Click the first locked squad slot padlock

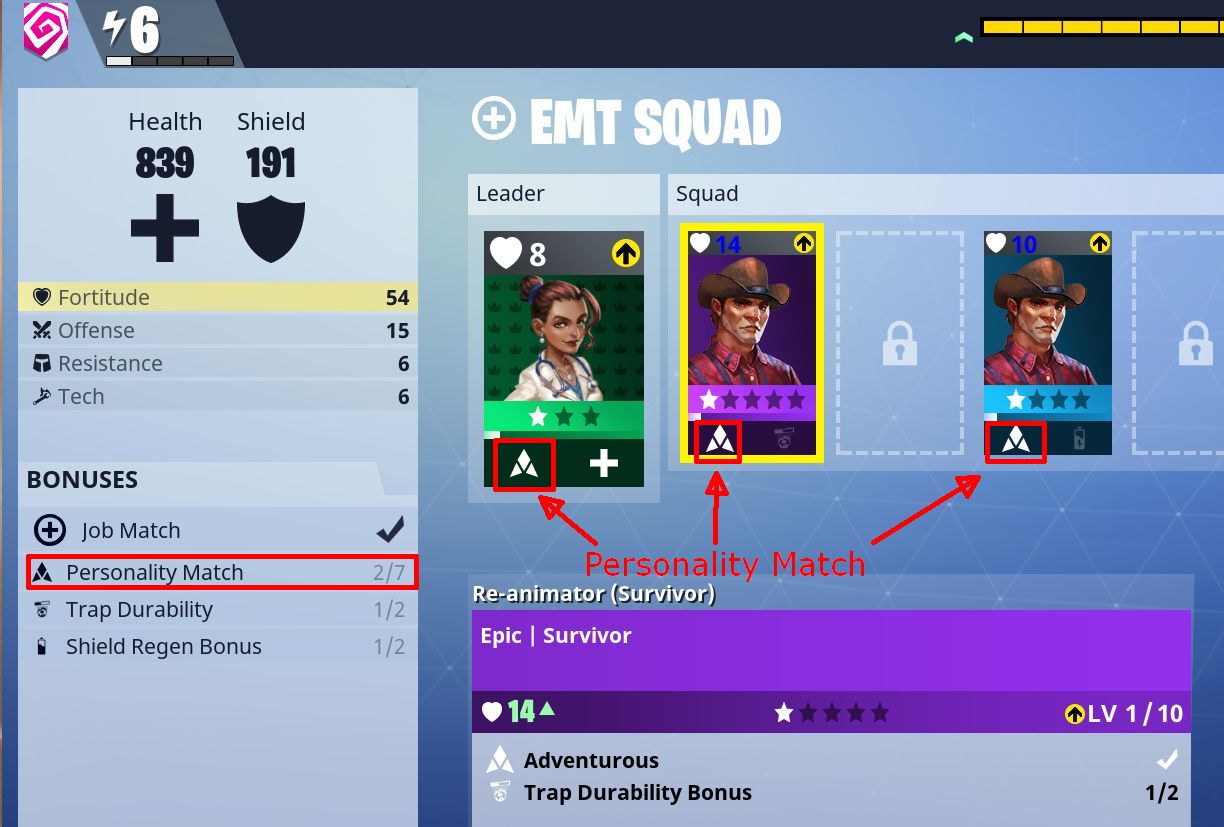pyautogui.click(x=900, y=343)
